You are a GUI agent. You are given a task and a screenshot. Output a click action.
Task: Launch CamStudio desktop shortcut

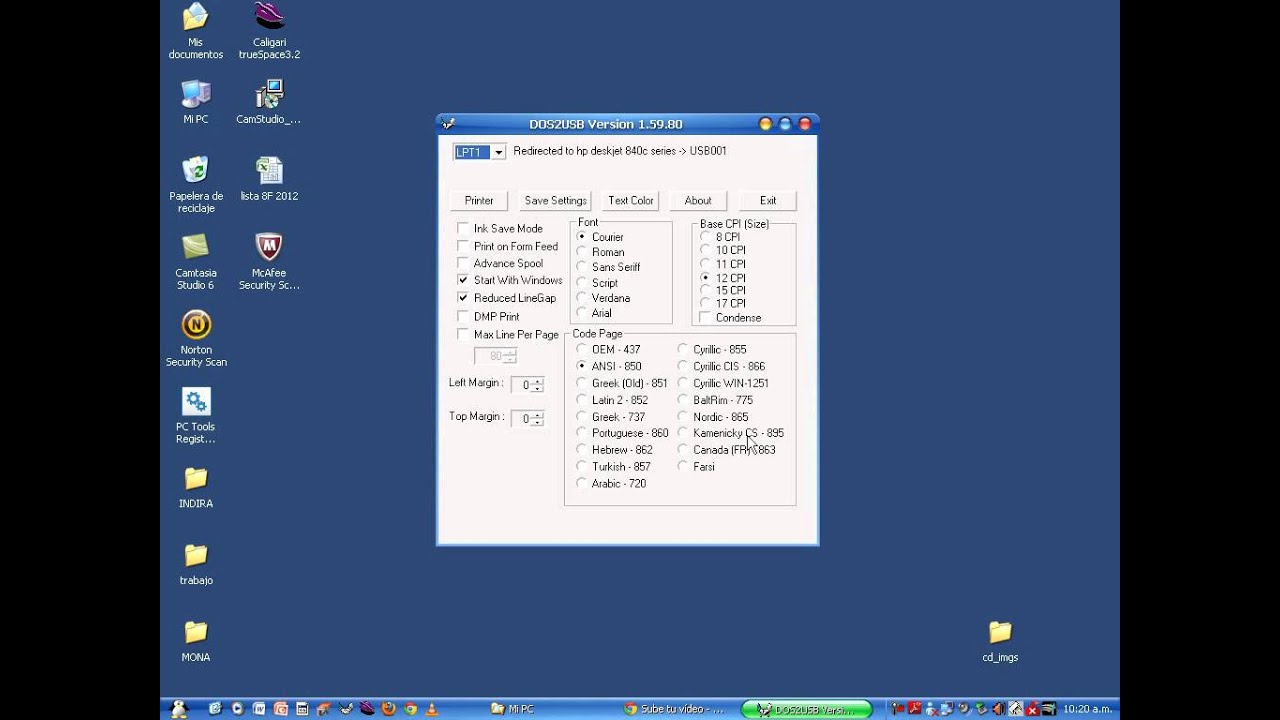click(x=268, y=102)
